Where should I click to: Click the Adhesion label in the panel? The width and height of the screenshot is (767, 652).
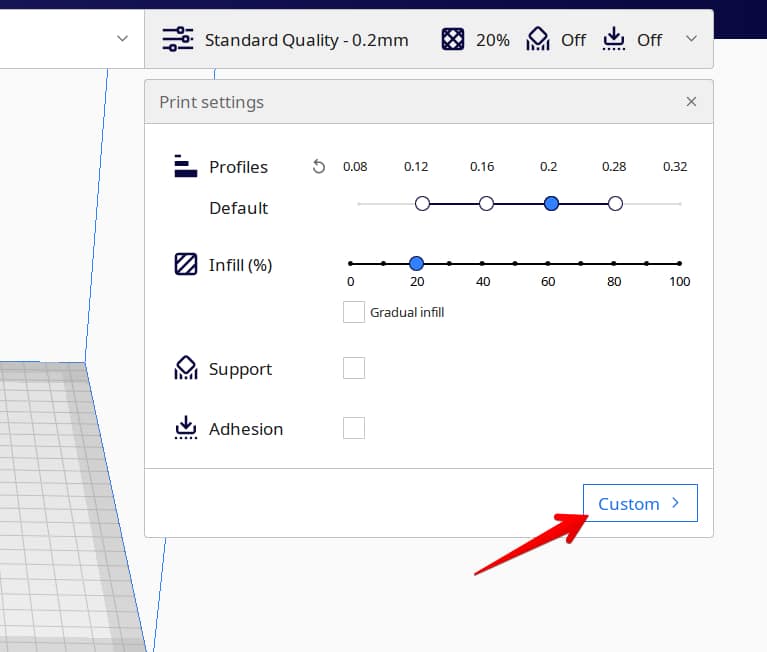pos(246,429)
